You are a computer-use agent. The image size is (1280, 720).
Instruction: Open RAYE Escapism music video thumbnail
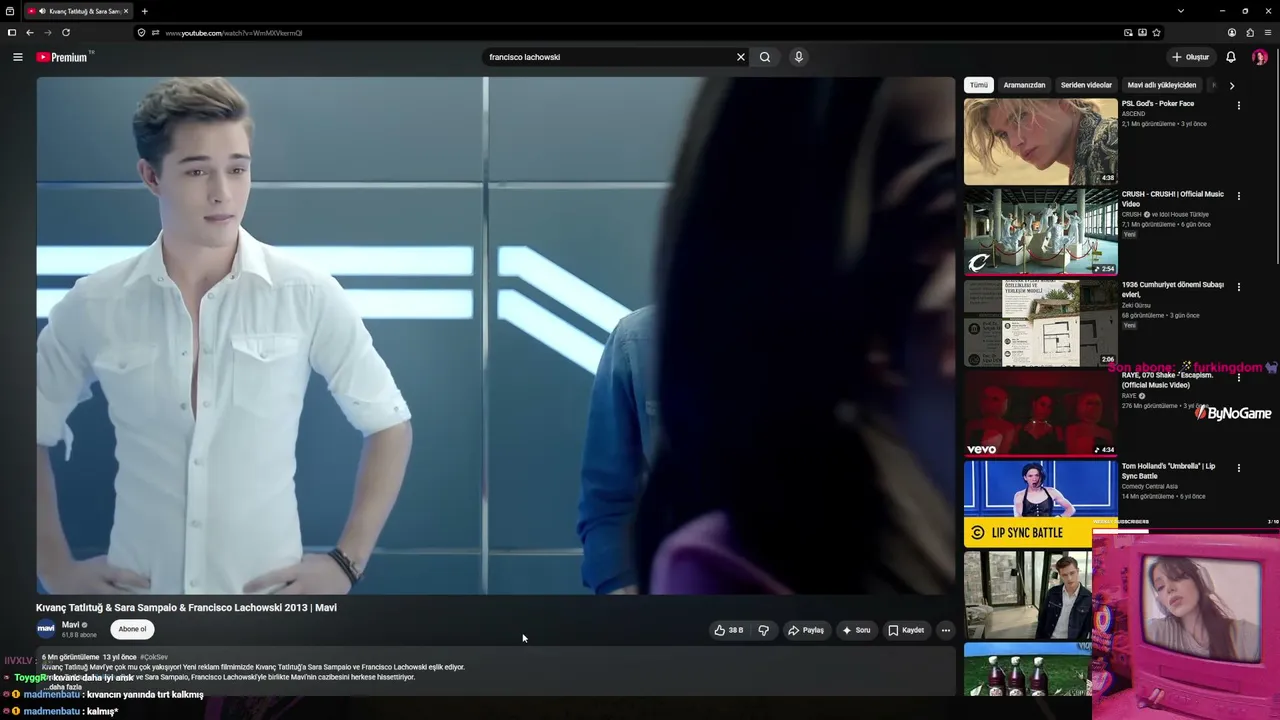[1040, 412]
